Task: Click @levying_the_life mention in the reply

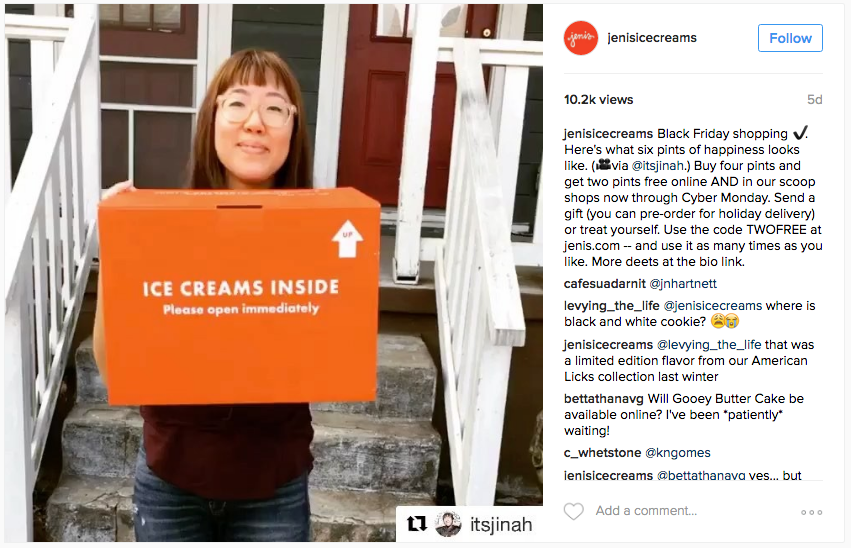Action: click(x=709, y=345)
